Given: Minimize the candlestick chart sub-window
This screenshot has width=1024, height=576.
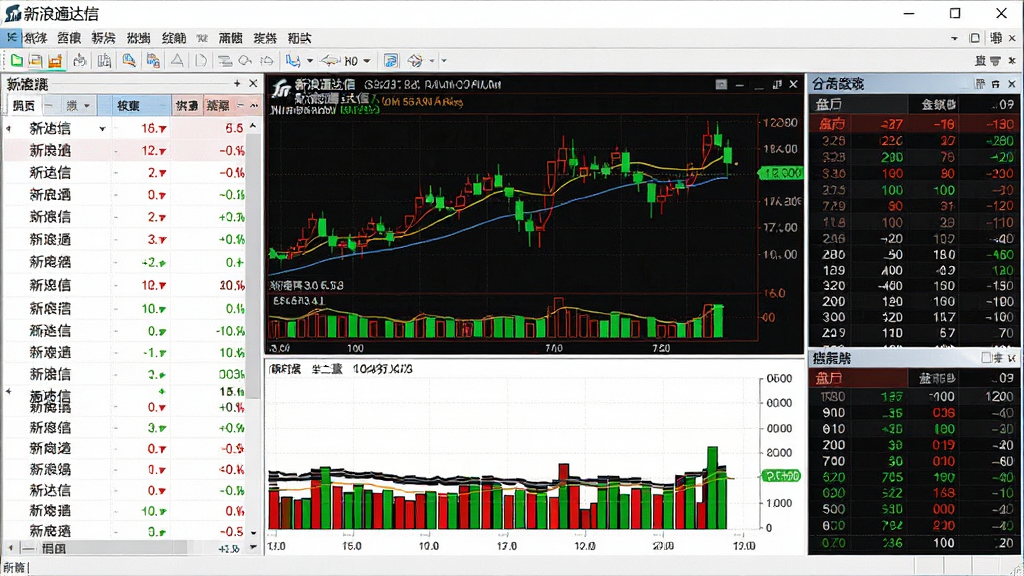Looking at the screenshot, I should point(739,85).
